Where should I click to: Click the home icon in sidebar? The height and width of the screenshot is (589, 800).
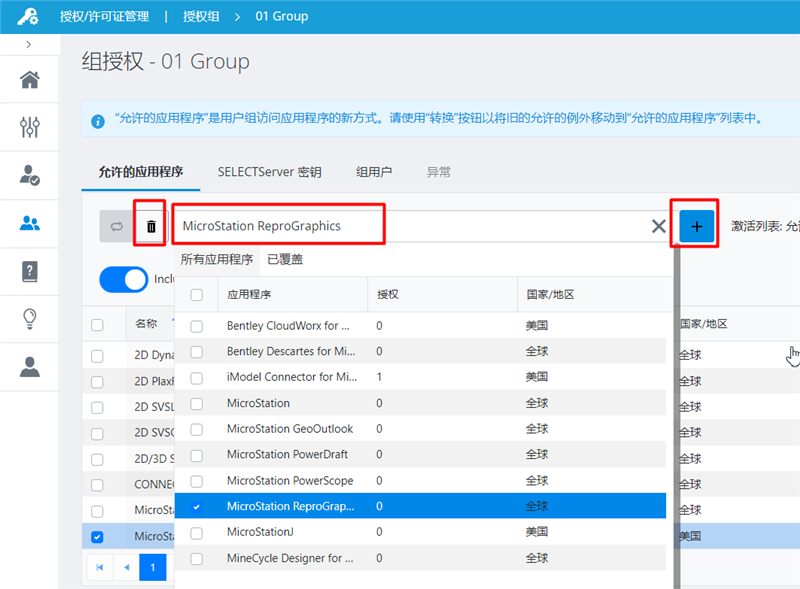coord(30,80)
